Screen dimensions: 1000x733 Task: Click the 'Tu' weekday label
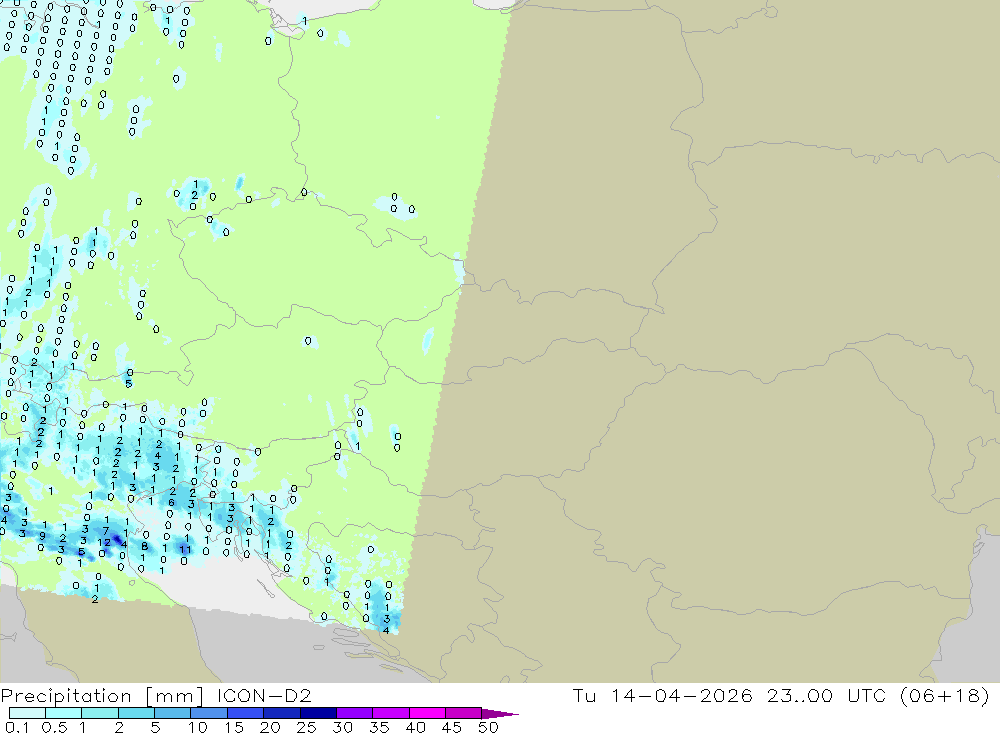584,695
